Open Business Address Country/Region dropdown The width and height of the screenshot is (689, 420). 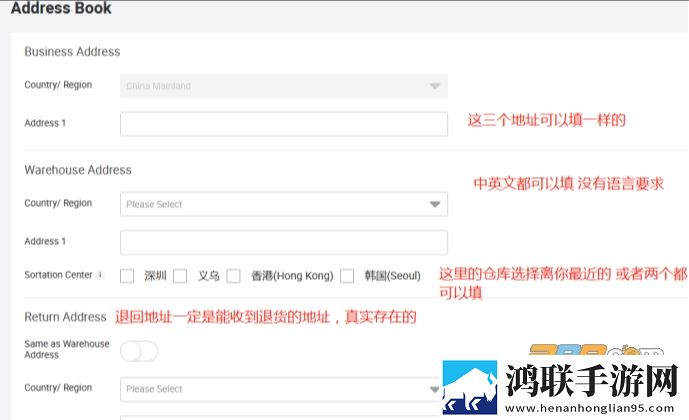click(x=284, y=86)
